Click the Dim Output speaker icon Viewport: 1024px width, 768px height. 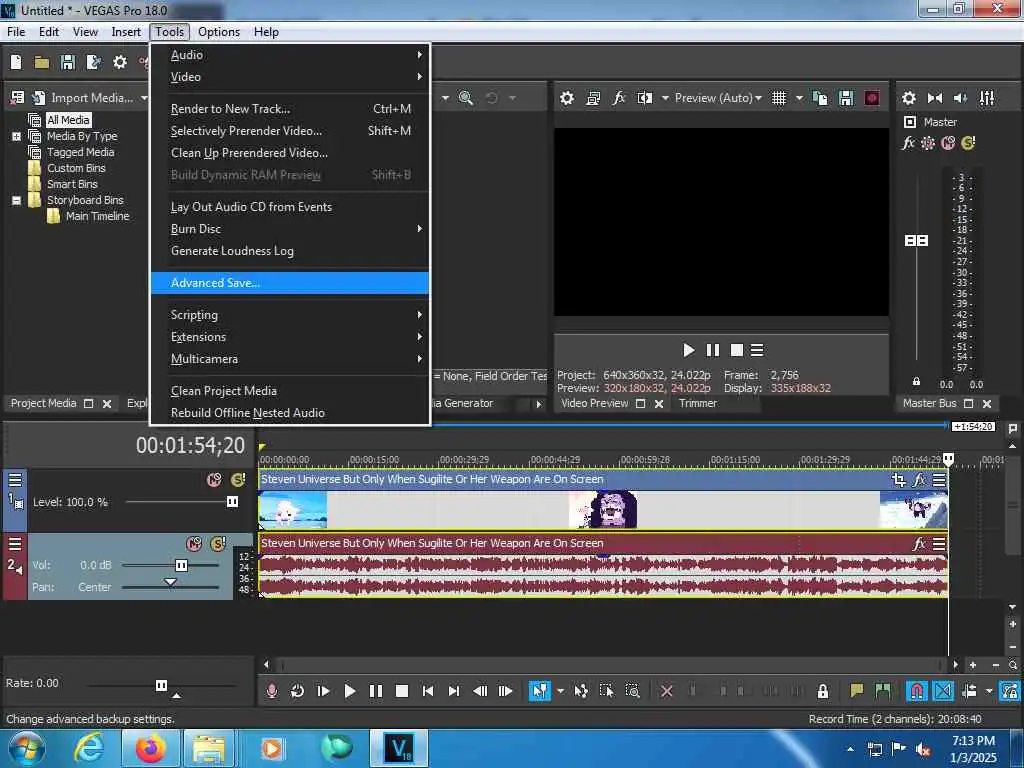click(x=960, y=98)
